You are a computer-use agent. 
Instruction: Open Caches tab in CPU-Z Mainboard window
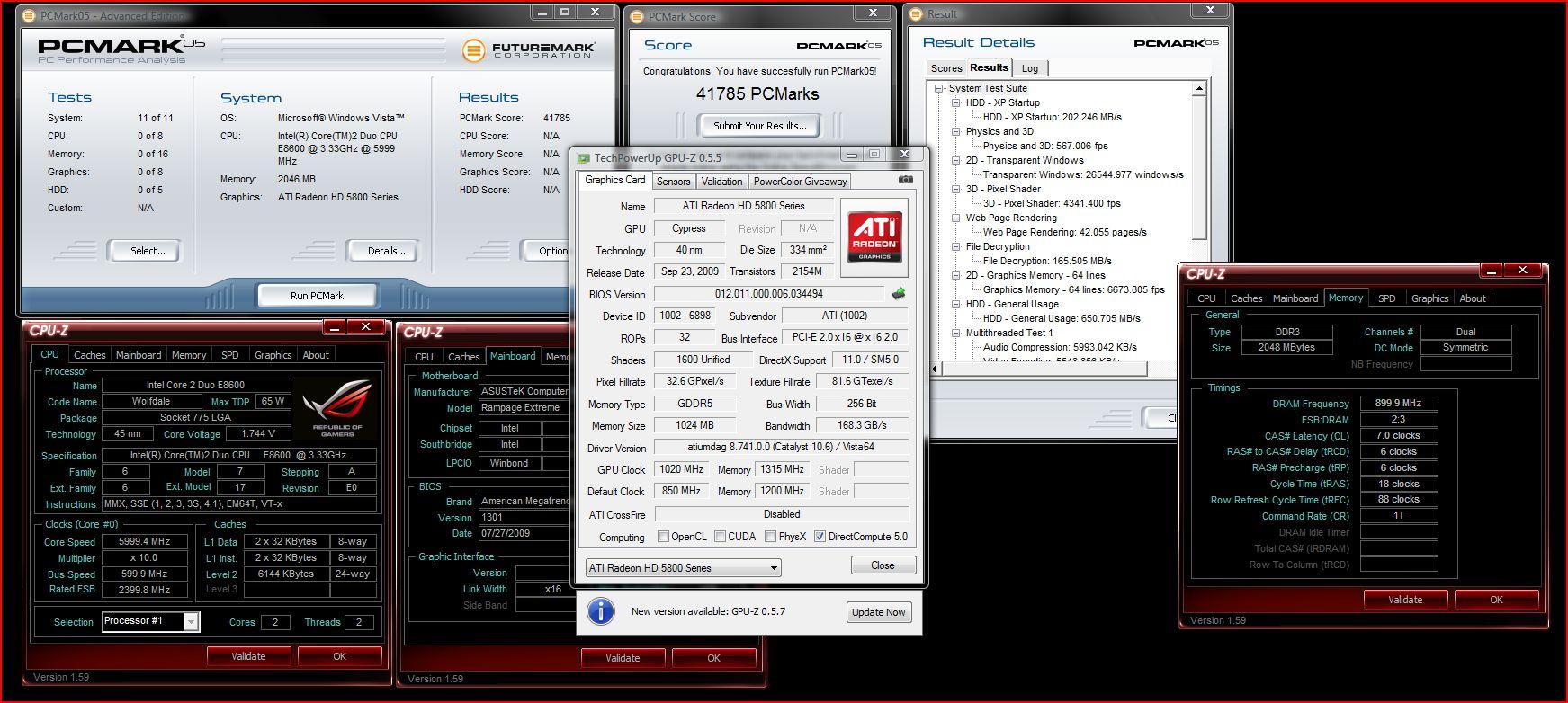[x=463, y=357]
